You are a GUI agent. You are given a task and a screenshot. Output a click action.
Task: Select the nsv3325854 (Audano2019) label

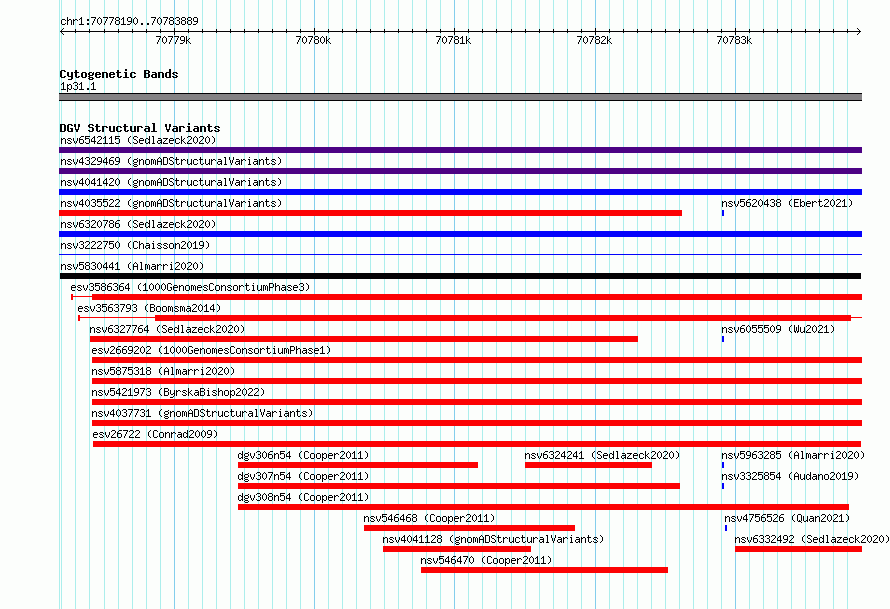point(790,476)
